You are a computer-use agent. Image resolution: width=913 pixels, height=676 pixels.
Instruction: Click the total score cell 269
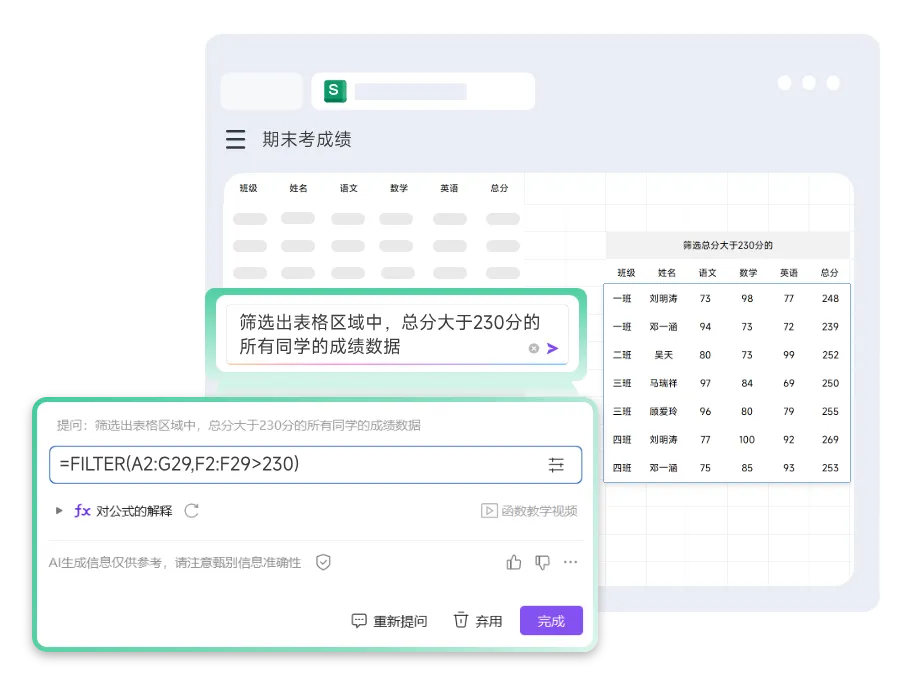[830, 440]
